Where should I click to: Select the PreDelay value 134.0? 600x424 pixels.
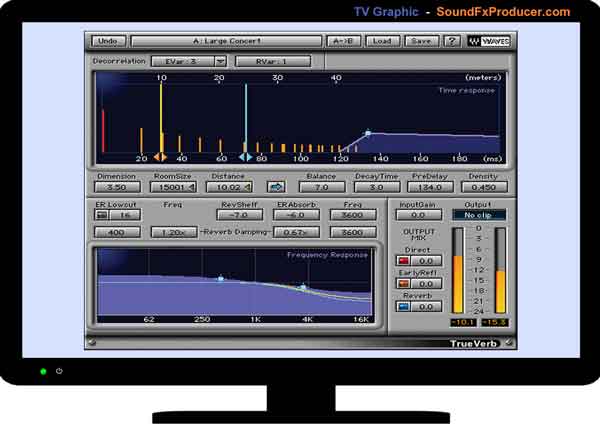(430, 187)
